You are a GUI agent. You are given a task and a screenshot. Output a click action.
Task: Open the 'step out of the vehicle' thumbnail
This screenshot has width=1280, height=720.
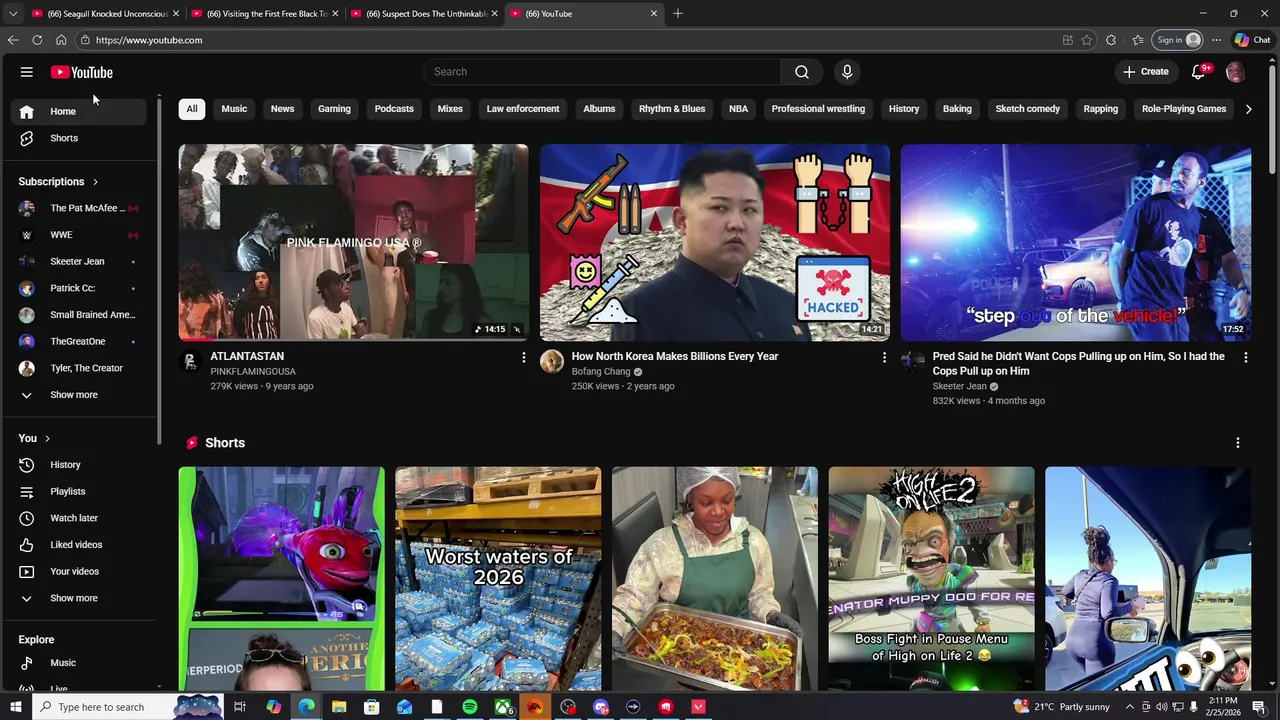[x=1076, y=243]
